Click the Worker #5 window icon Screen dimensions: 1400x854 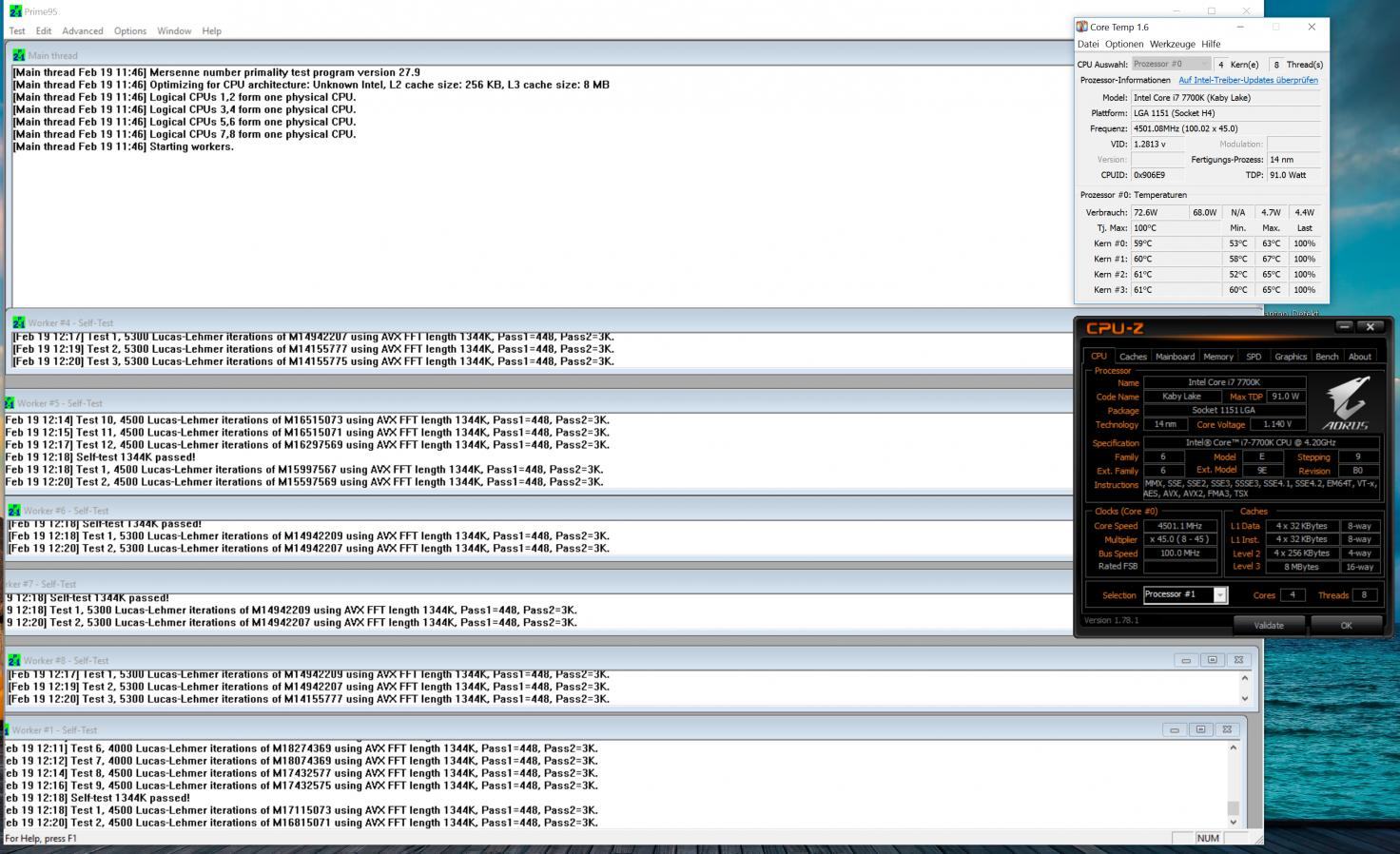click(10, 403)
